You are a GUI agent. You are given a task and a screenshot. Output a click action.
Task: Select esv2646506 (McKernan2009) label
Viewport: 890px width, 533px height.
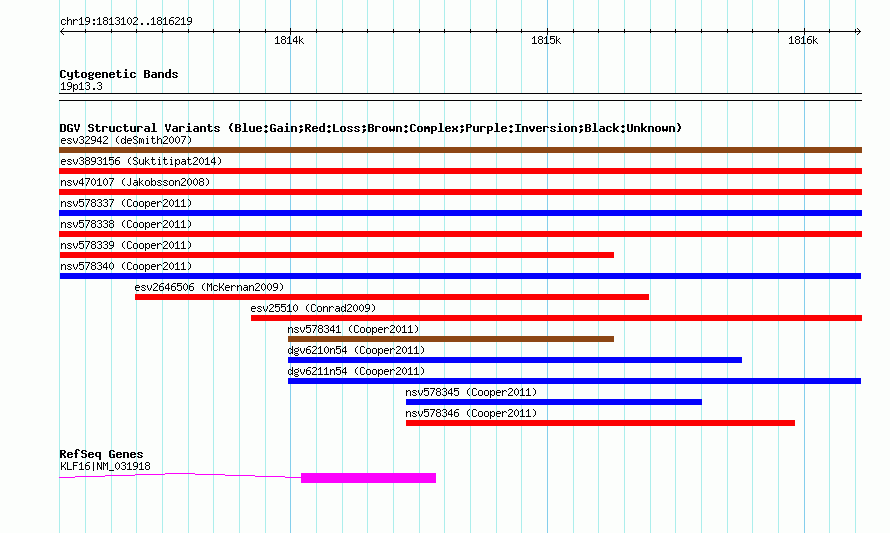209,287
